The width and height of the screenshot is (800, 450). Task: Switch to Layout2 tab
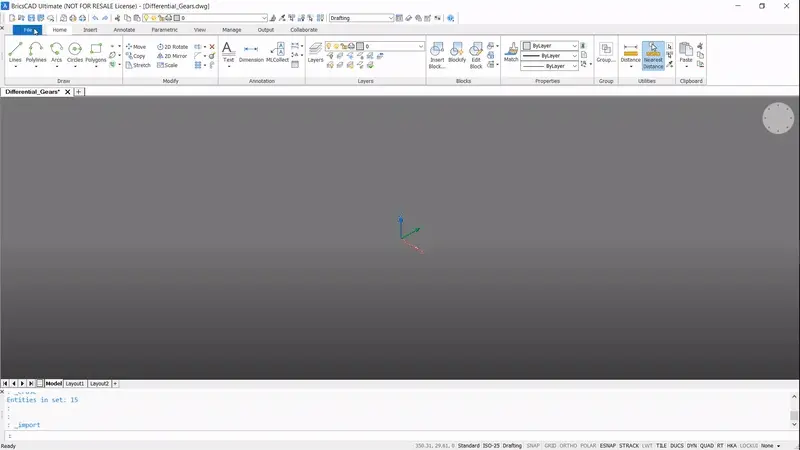tap(99, 383)
